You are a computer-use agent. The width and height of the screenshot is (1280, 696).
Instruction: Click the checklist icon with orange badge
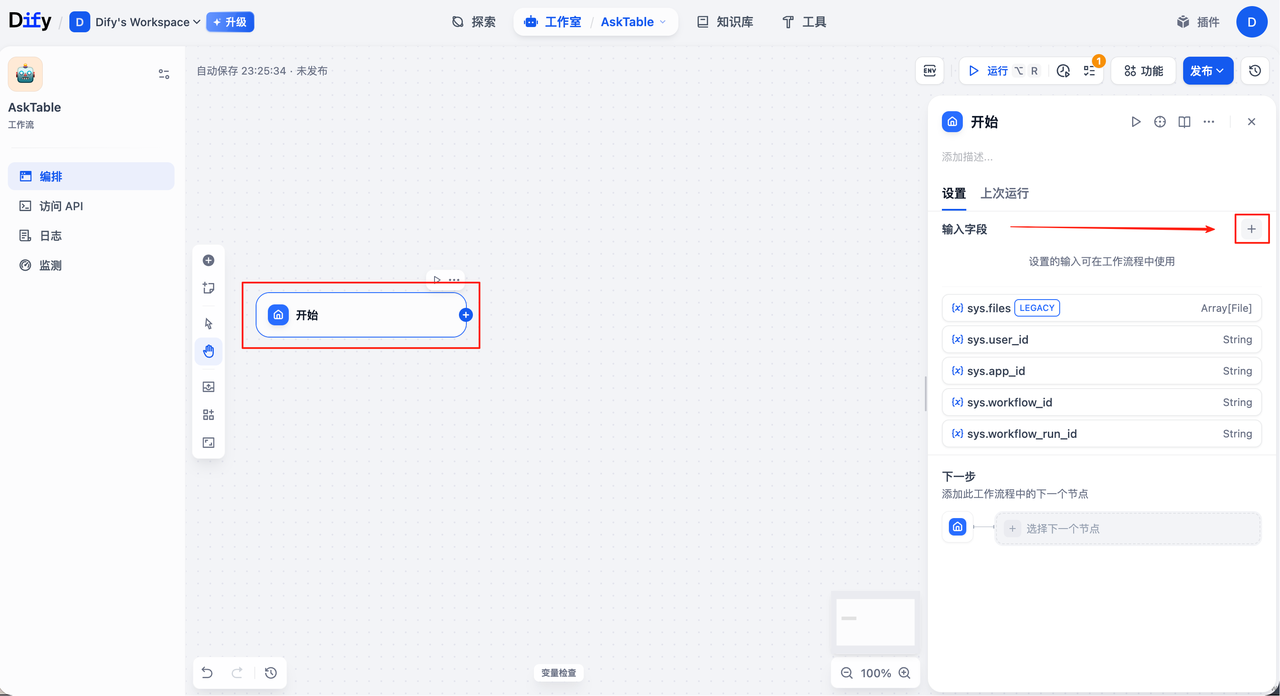[1090, 71]
